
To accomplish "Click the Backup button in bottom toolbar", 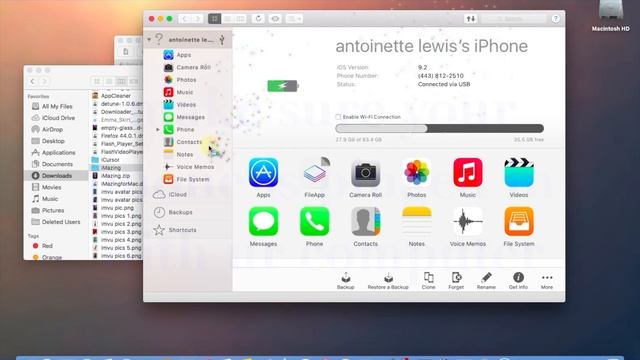I will (345, 281).
